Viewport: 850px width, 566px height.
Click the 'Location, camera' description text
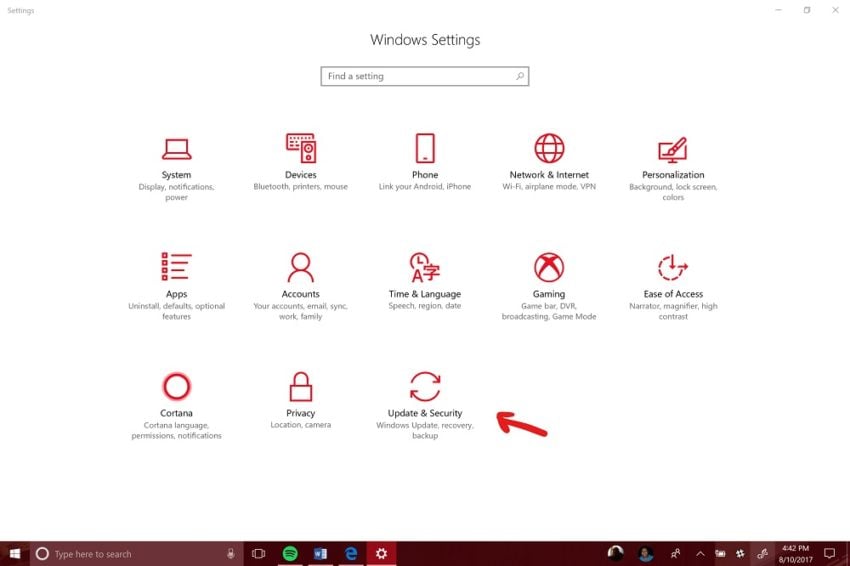tap(300, 425)
